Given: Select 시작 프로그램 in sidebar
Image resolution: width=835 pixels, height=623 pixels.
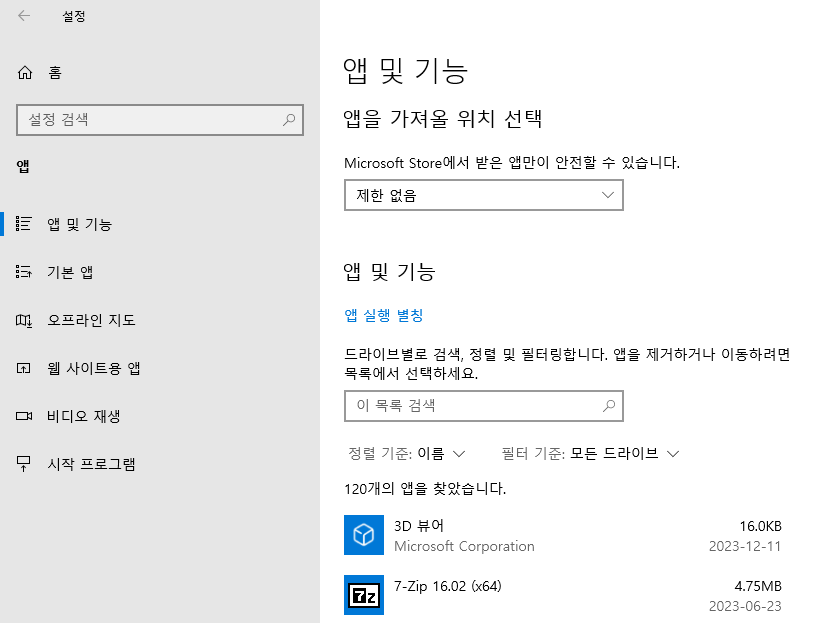Looking at the screenshot, I should tap(160, 464).
